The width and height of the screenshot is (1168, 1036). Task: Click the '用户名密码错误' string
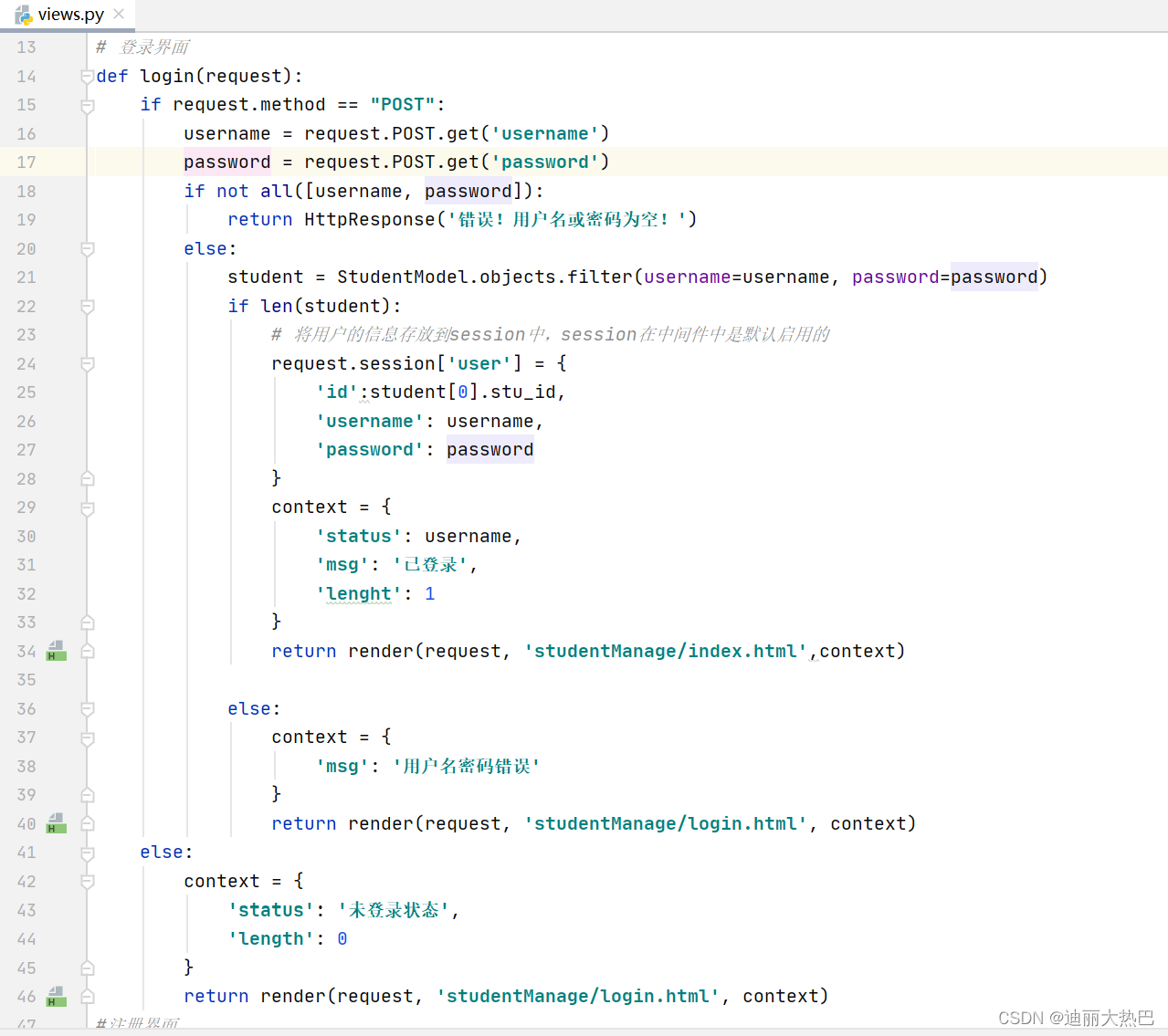coord(467,767)
